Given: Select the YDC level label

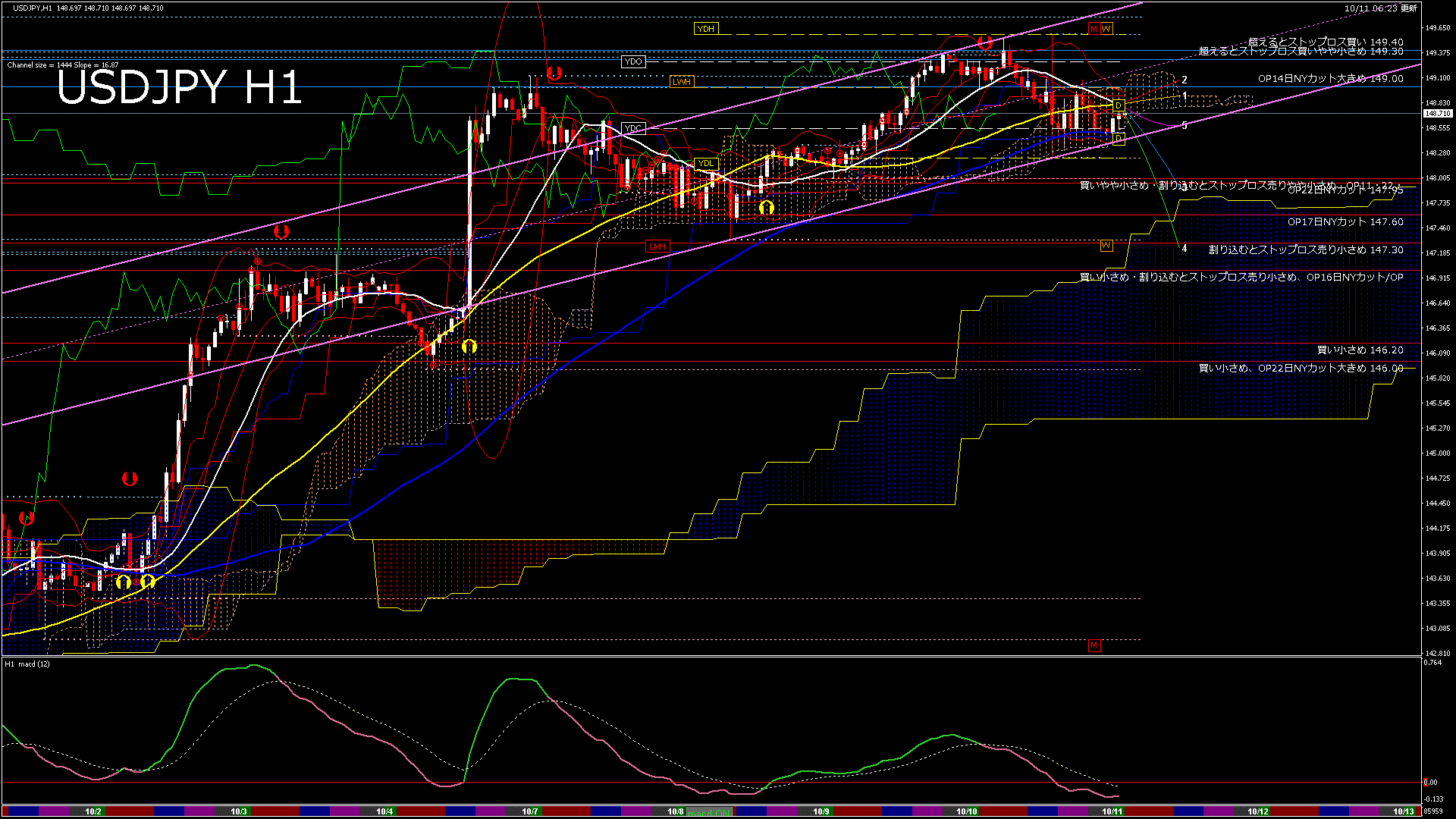Looking at the screenshot, I should pyautogui.click(x=632, y=129).
